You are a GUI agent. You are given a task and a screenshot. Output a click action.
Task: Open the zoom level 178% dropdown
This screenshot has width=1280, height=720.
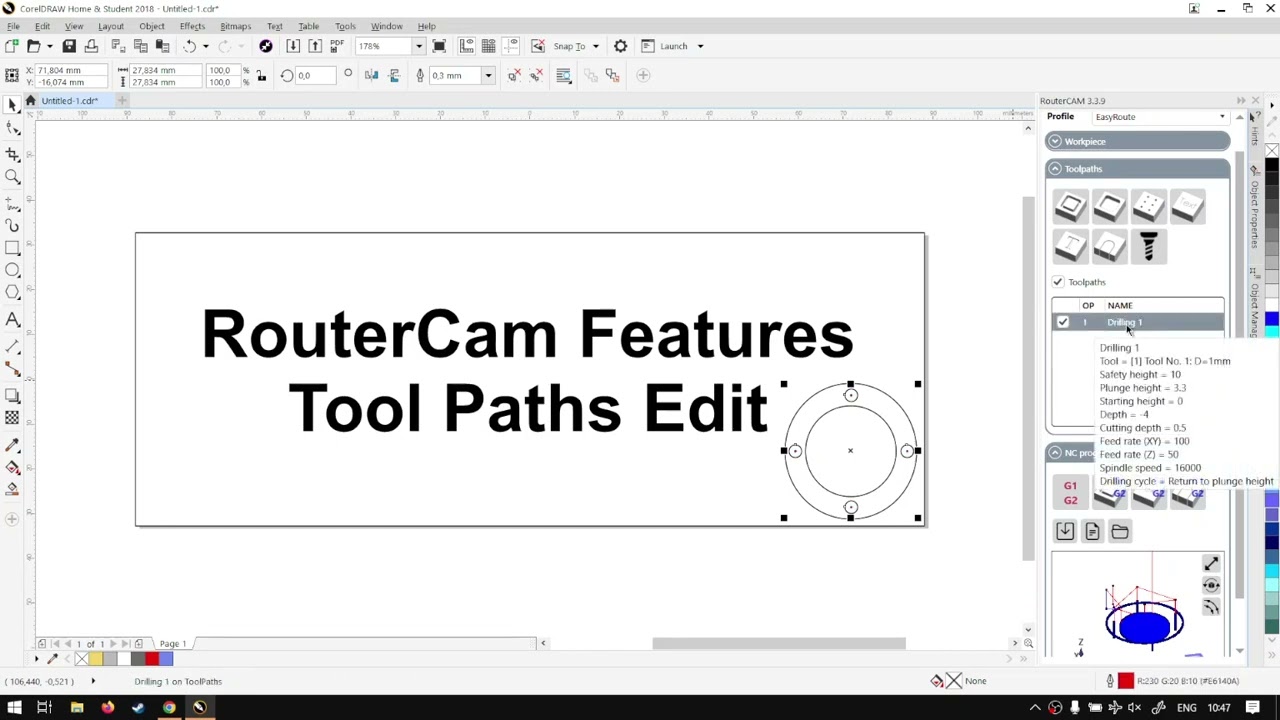[x=418, y=46]
